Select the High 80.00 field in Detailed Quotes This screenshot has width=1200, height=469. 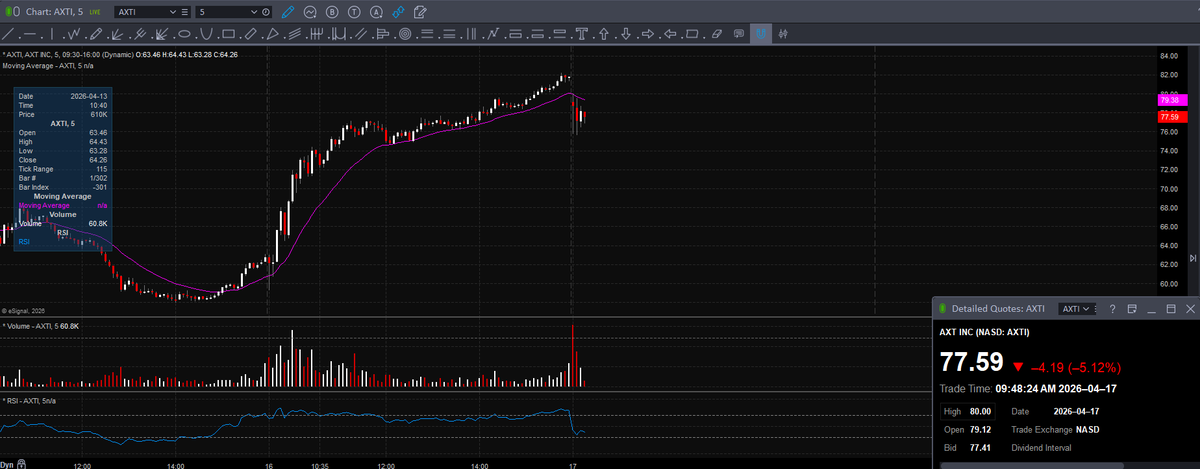969,411
